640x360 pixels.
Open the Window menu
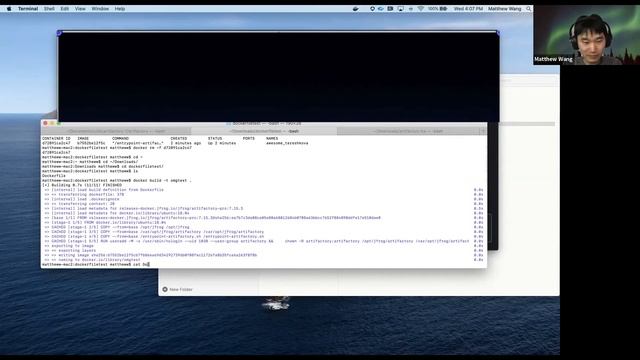click(100, 9)
